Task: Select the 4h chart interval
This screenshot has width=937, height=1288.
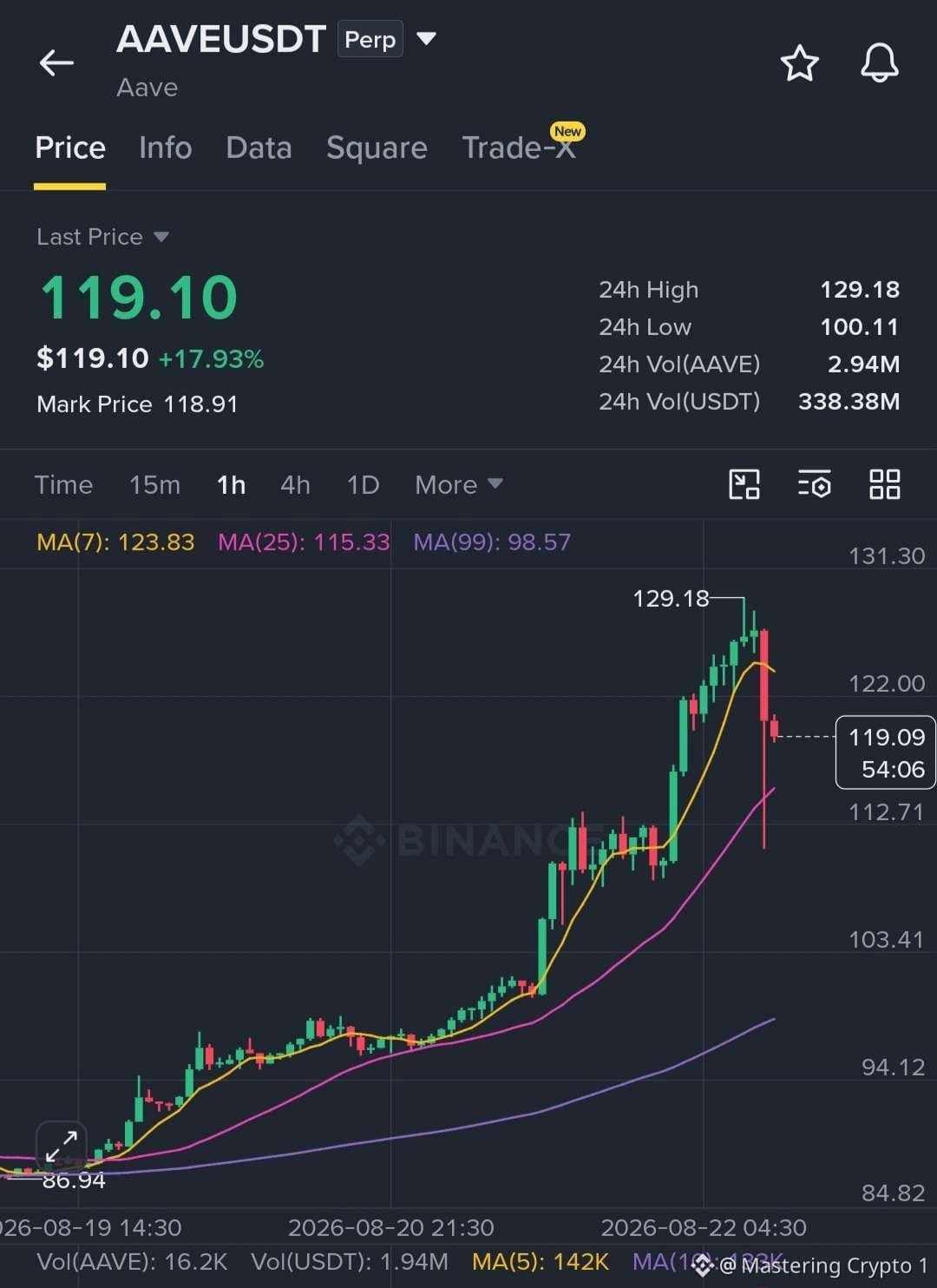Action: tap(295, 484)
